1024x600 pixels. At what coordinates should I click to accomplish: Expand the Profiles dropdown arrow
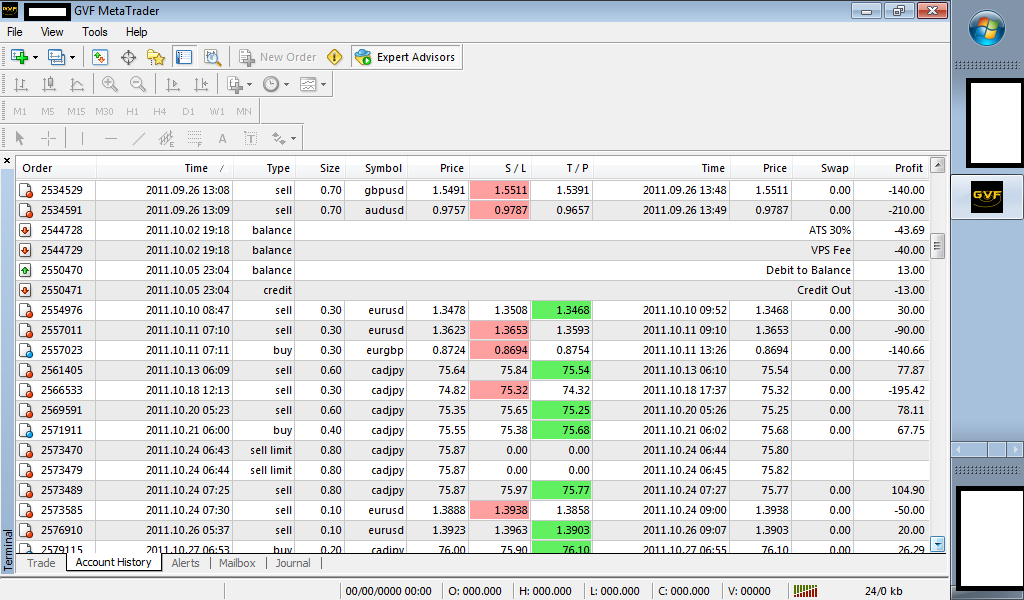(x=72, y=57)
